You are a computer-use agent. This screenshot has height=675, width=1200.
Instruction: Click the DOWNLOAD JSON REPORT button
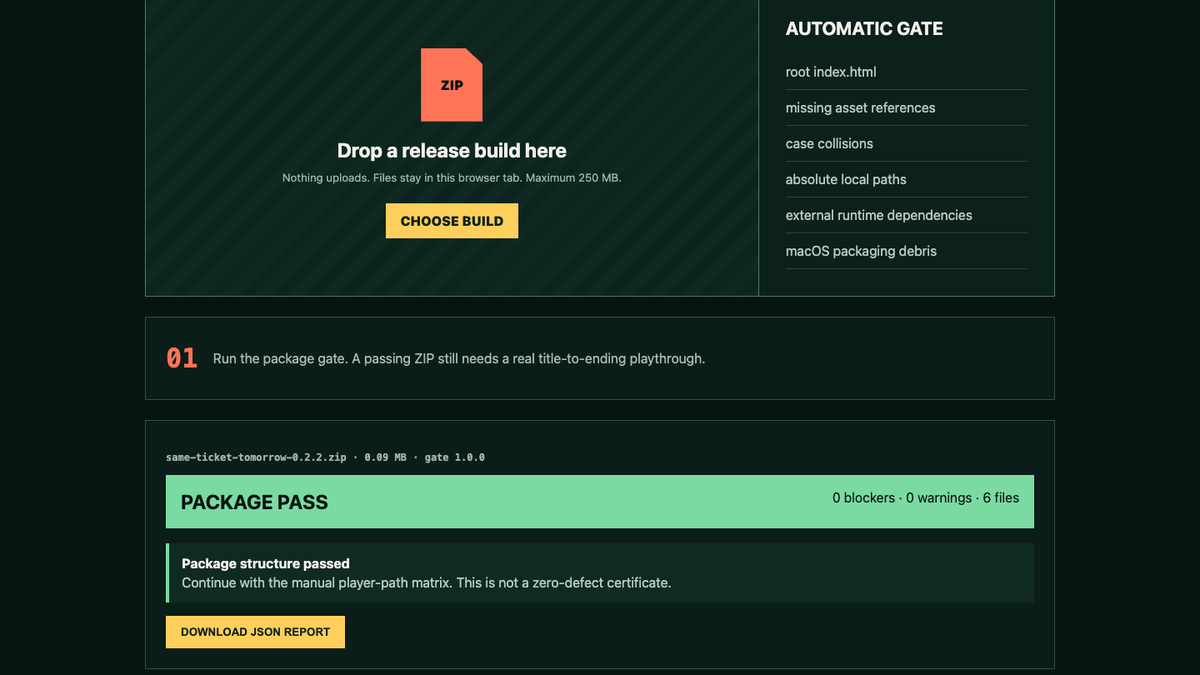point(255,632)
